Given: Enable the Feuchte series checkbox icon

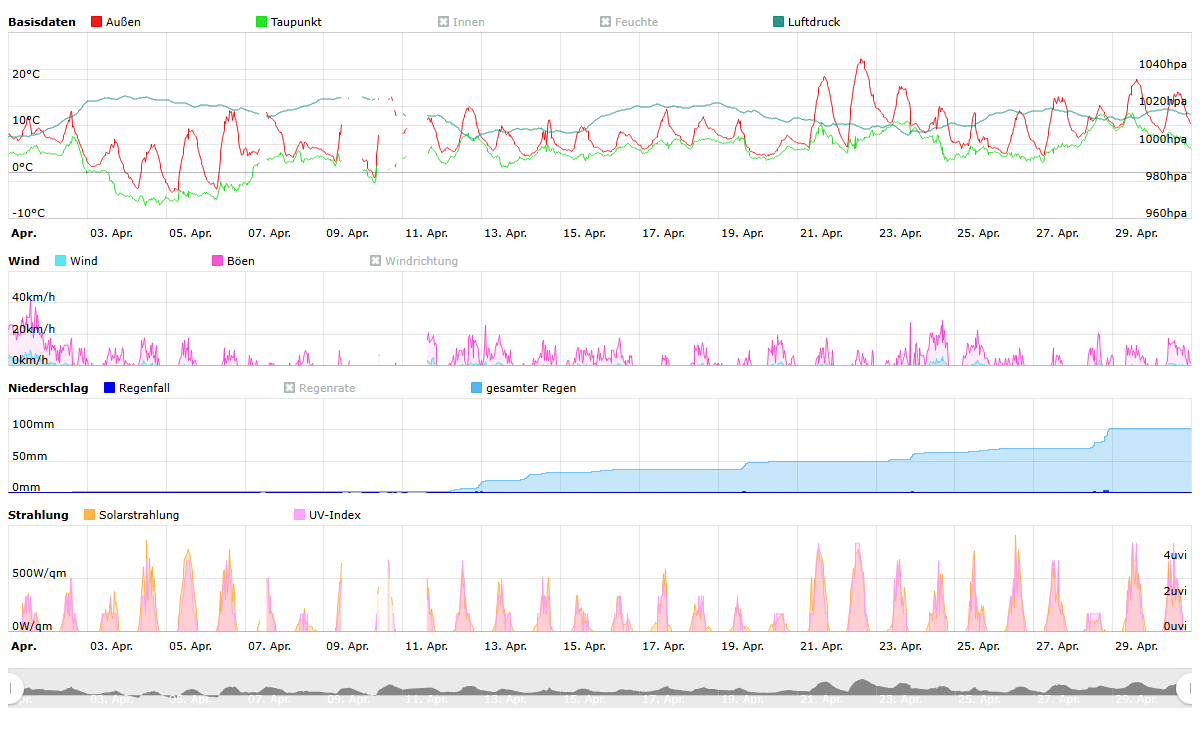Looking at the screenshot, I should [605, 22].
